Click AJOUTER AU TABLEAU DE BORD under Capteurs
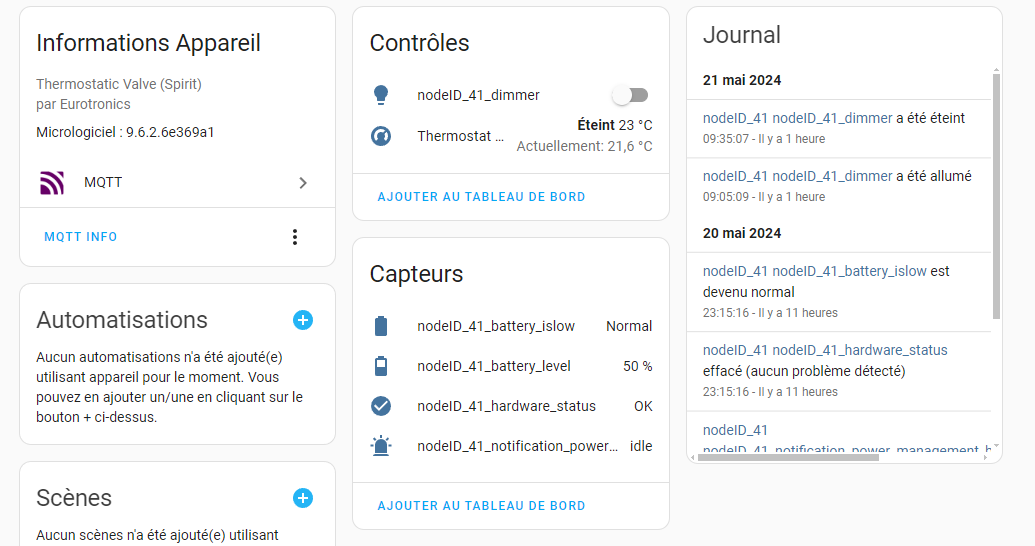 point(481,506)
